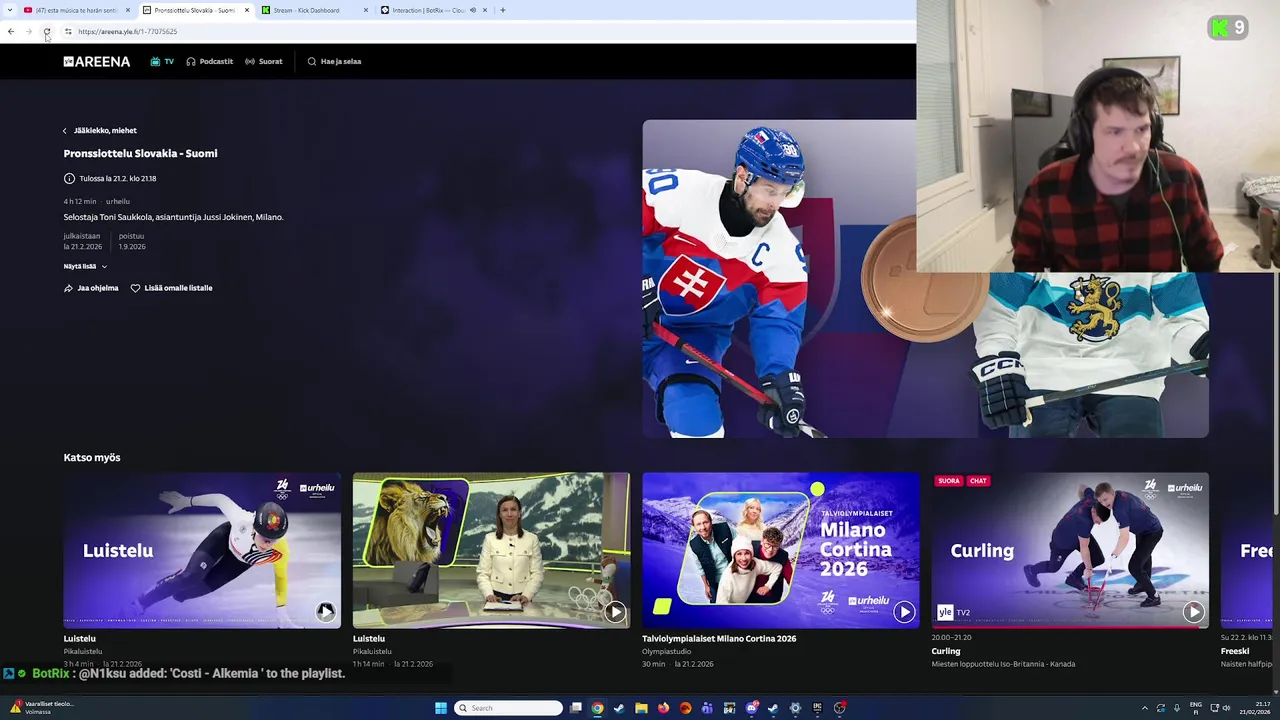
Task: Open the Suorat live section
Action: [263, 61]
